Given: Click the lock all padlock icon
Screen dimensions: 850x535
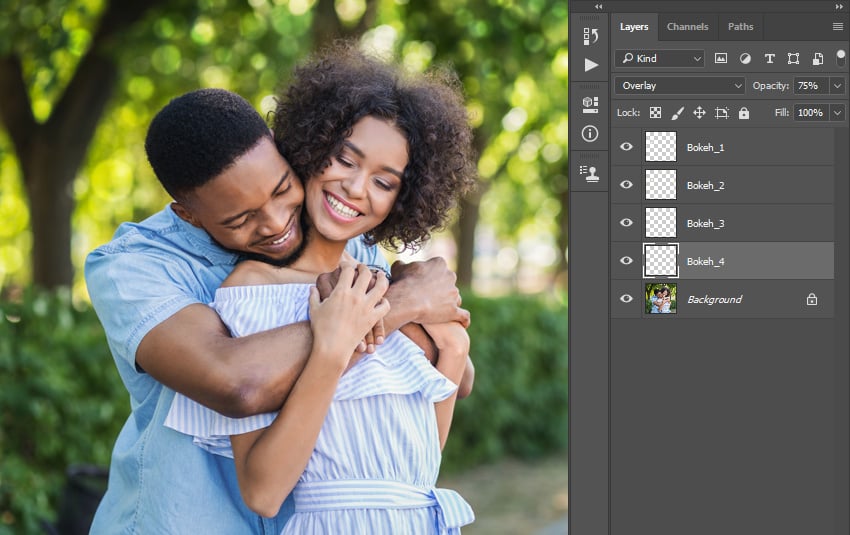Looking at the screenshot, I should [x=743, y=113].
